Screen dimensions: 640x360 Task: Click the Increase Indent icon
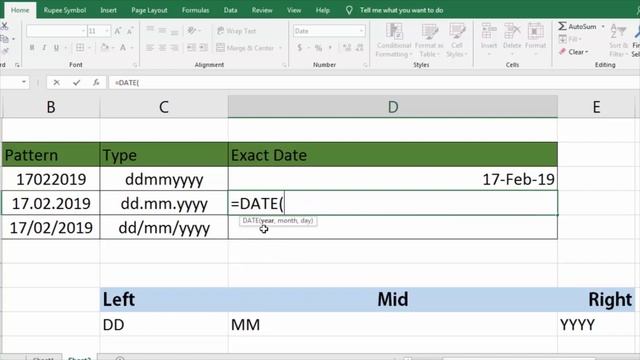(204, 48)
